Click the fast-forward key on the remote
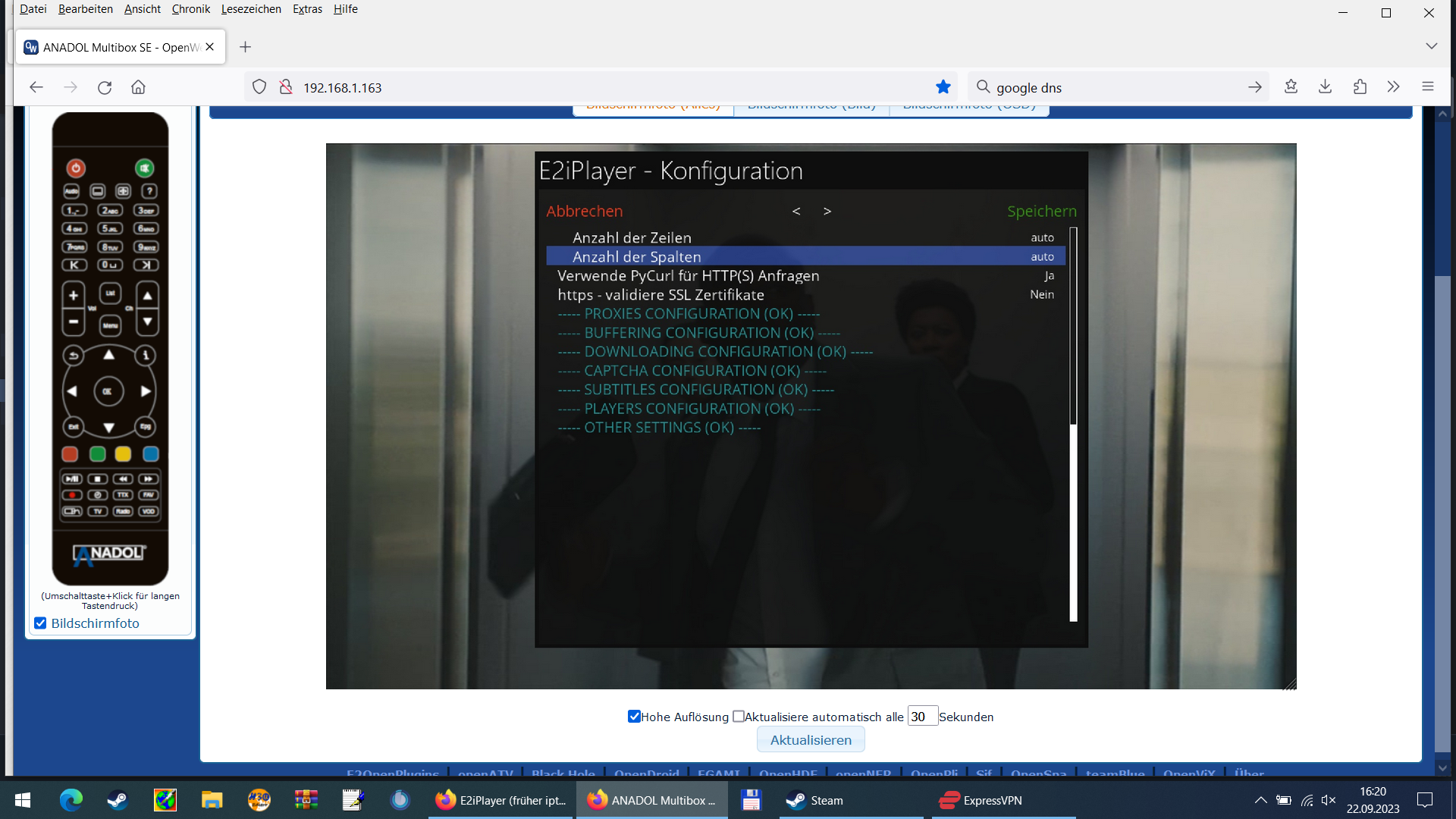1456x819 pixels. point(149,479)
